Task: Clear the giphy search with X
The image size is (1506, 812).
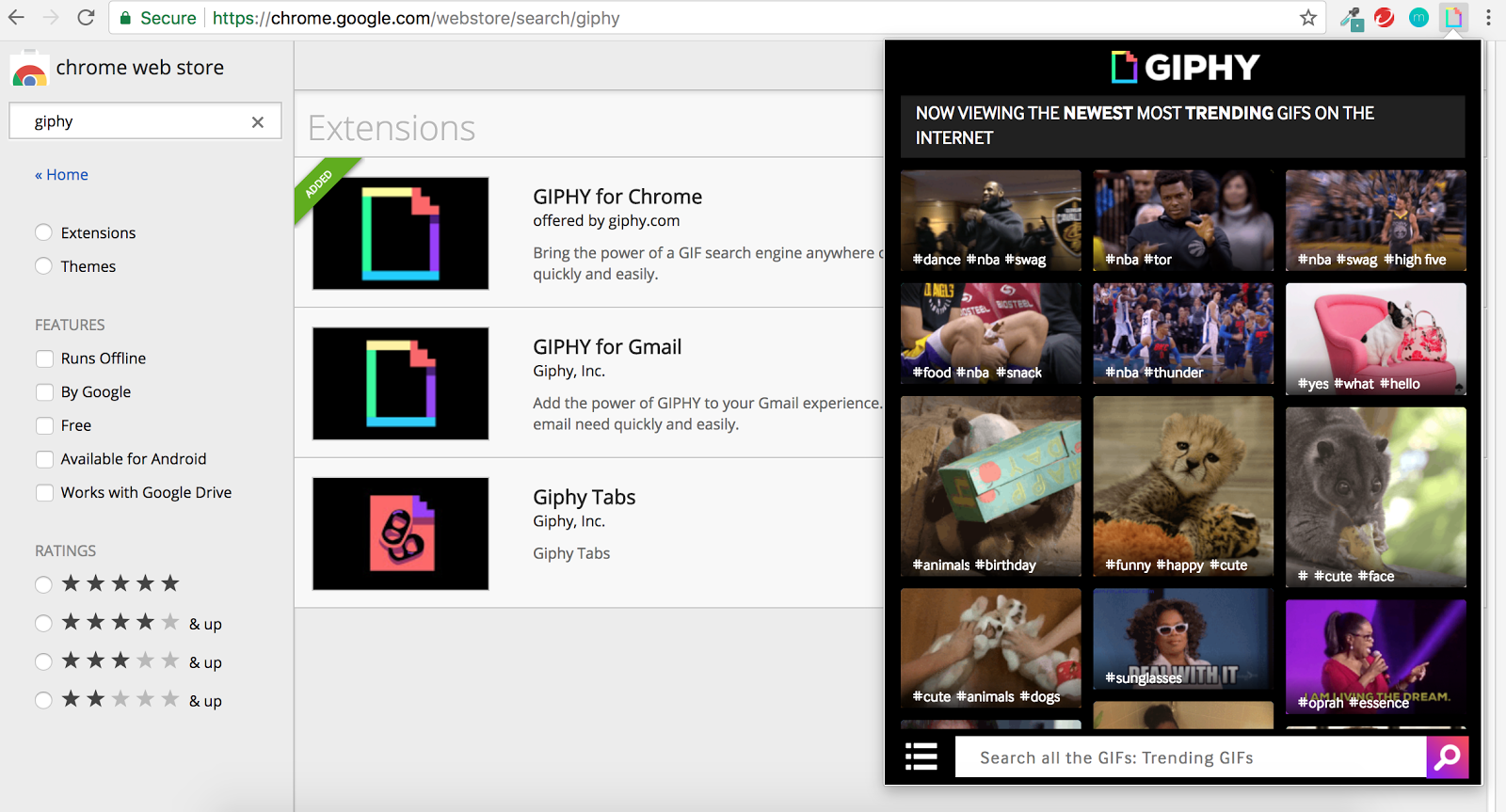Action: (x=258, y=122)
